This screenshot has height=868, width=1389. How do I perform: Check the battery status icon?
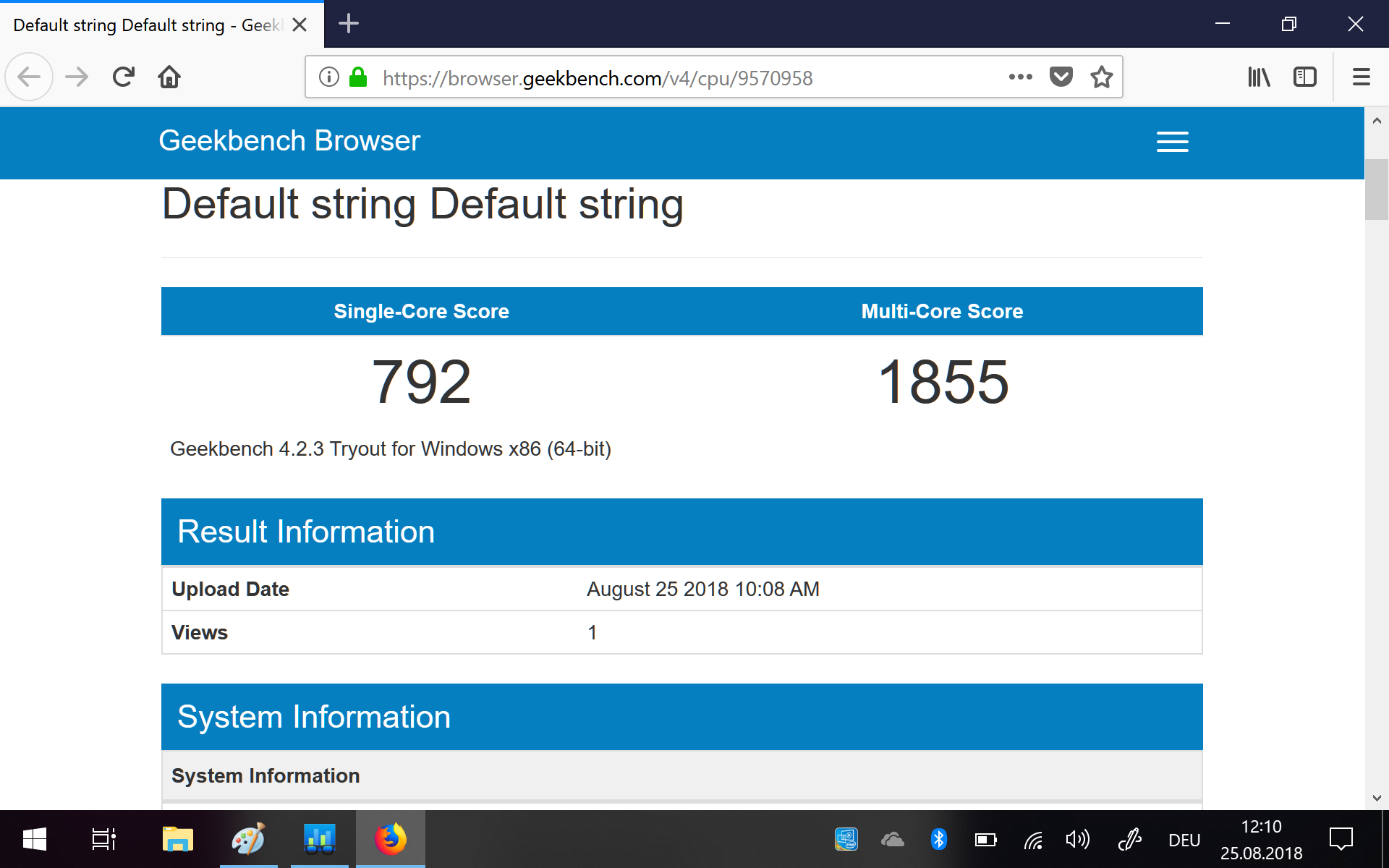pos(985,839)
